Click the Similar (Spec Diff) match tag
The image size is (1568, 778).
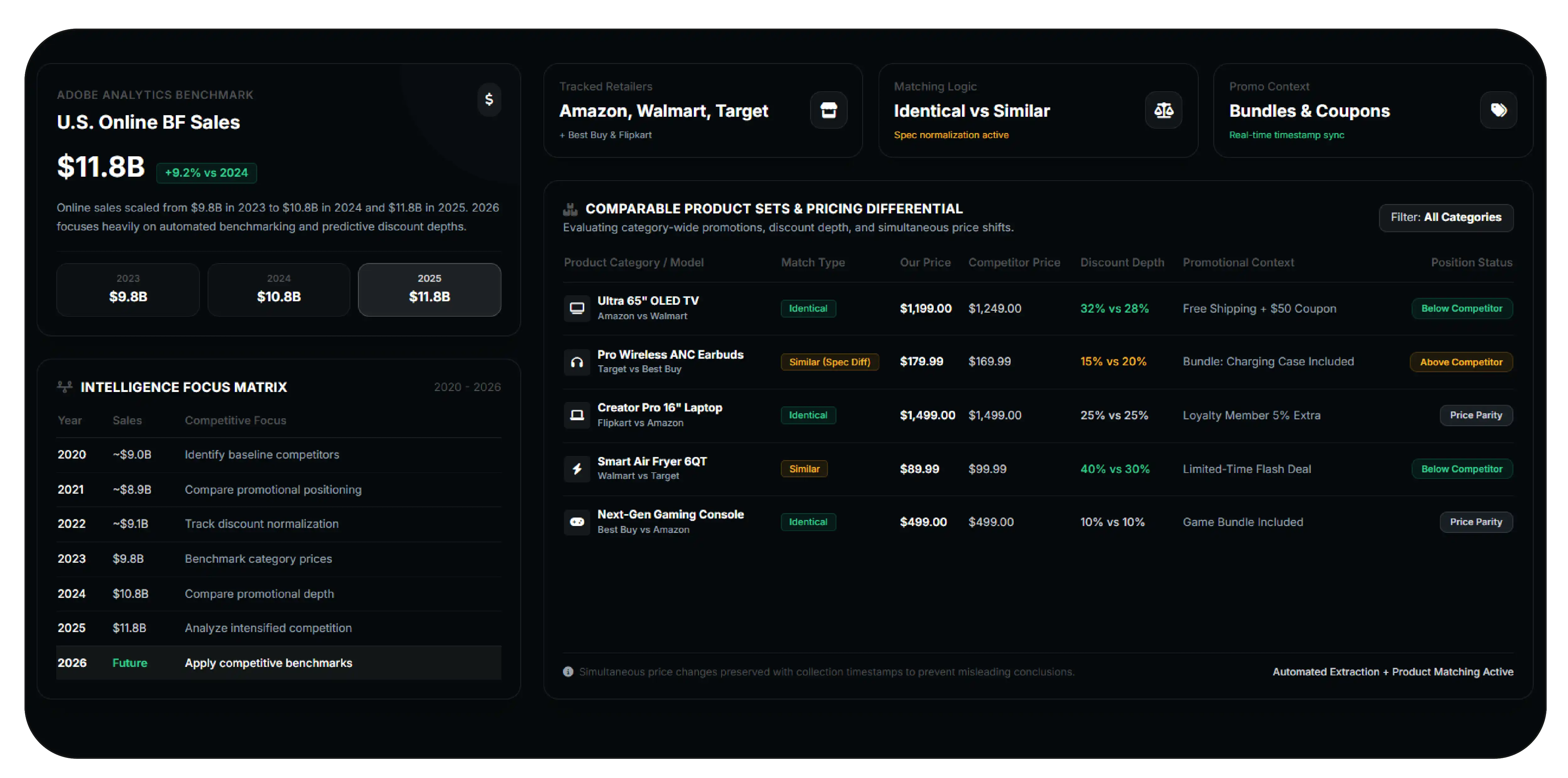830,362
